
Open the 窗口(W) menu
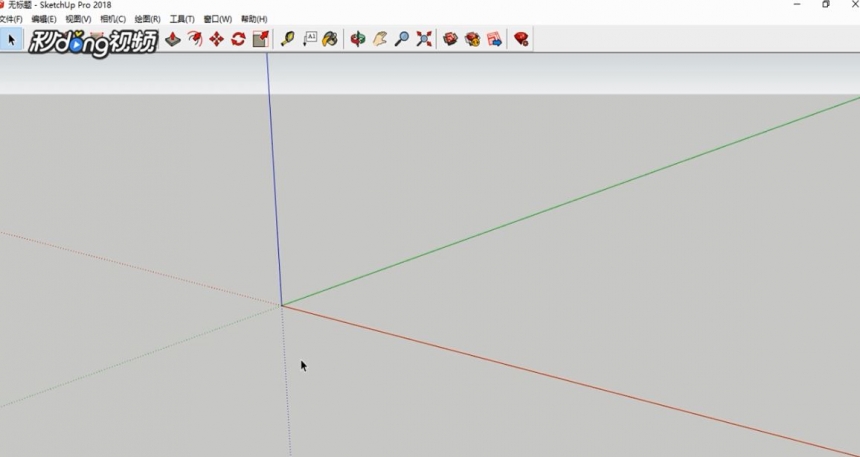[218, 19]
